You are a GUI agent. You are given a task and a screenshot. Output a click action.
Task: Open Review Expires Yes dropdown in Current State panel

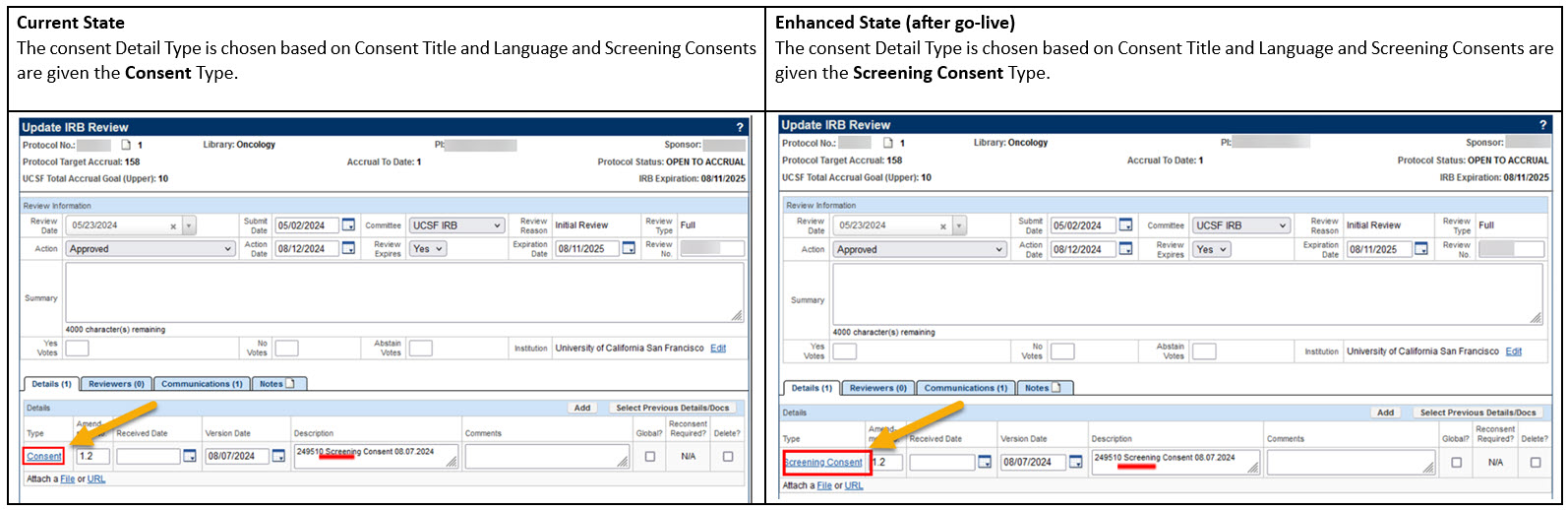(429, 249)
